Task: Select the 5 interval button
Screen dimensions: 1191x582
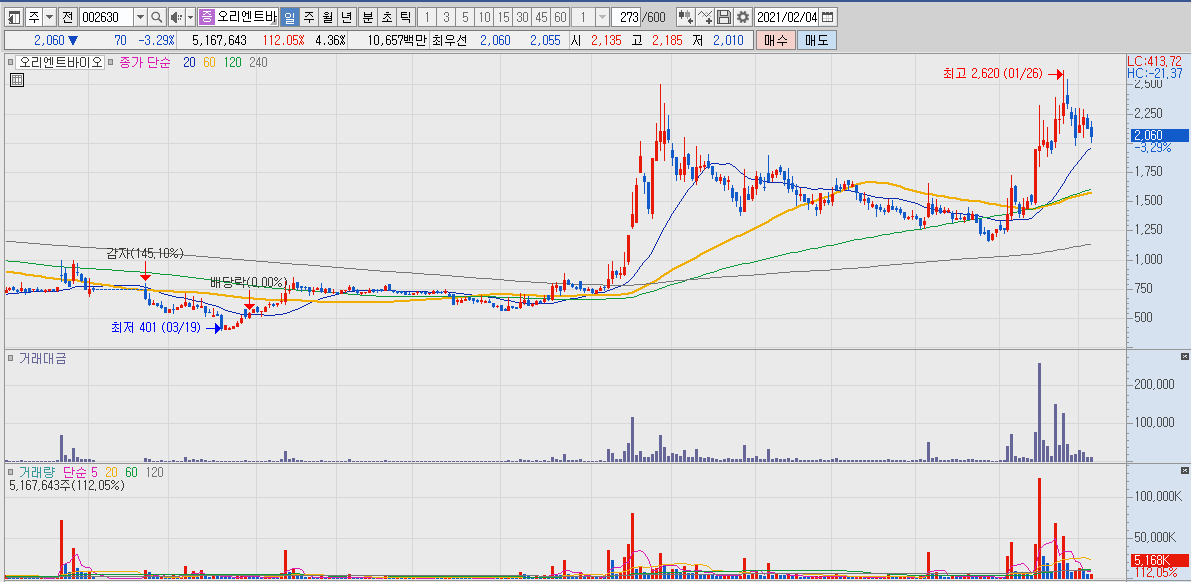Action: pyautogui.click(x=465, y=17)
